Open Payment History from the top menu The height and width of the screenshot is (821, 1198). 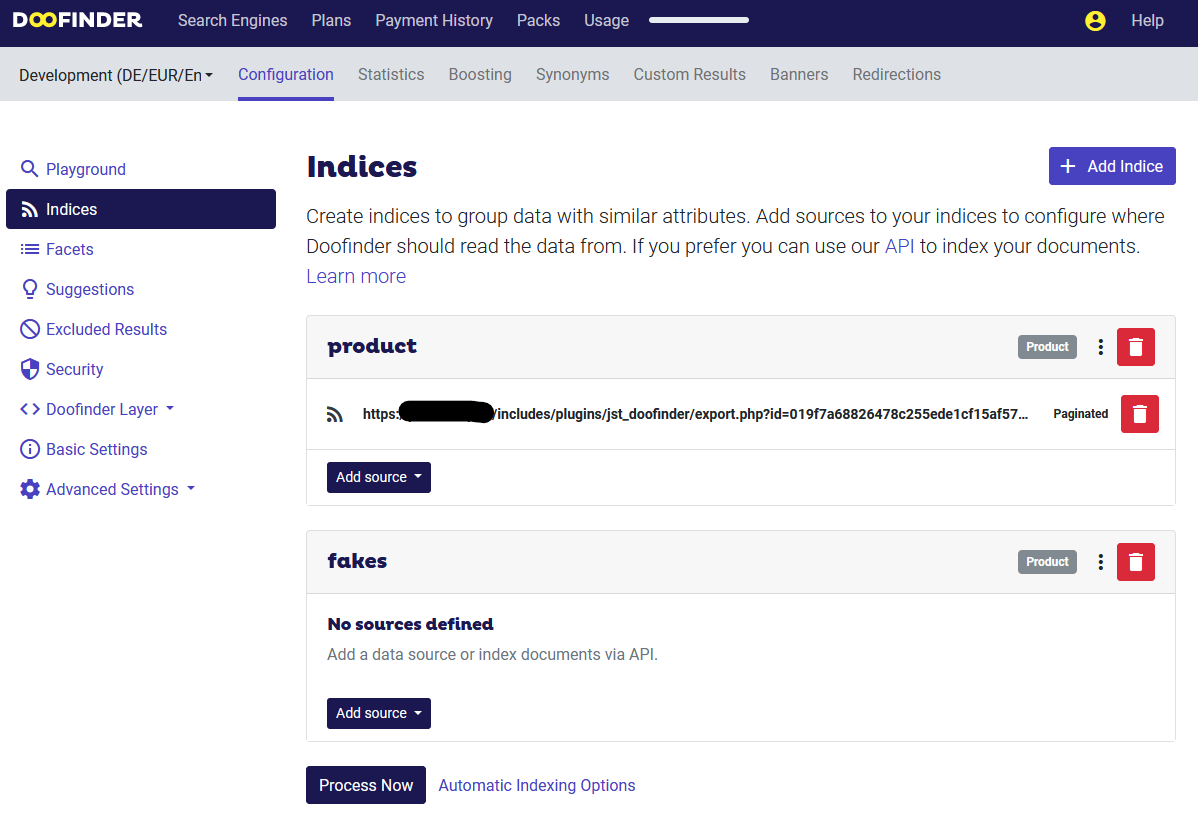(433, 20)
